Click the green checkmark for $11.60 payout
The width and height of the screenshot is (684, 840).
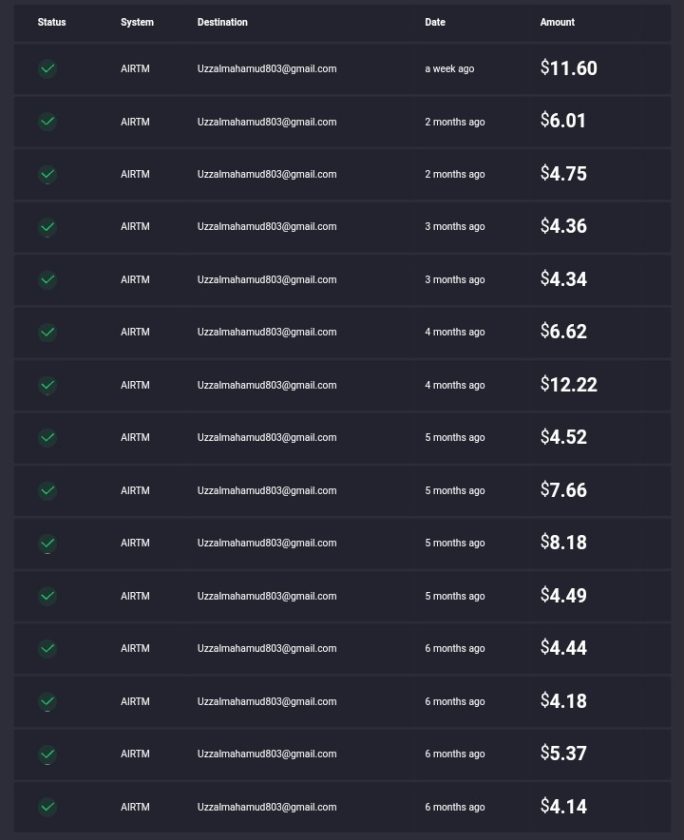(48, 69)
